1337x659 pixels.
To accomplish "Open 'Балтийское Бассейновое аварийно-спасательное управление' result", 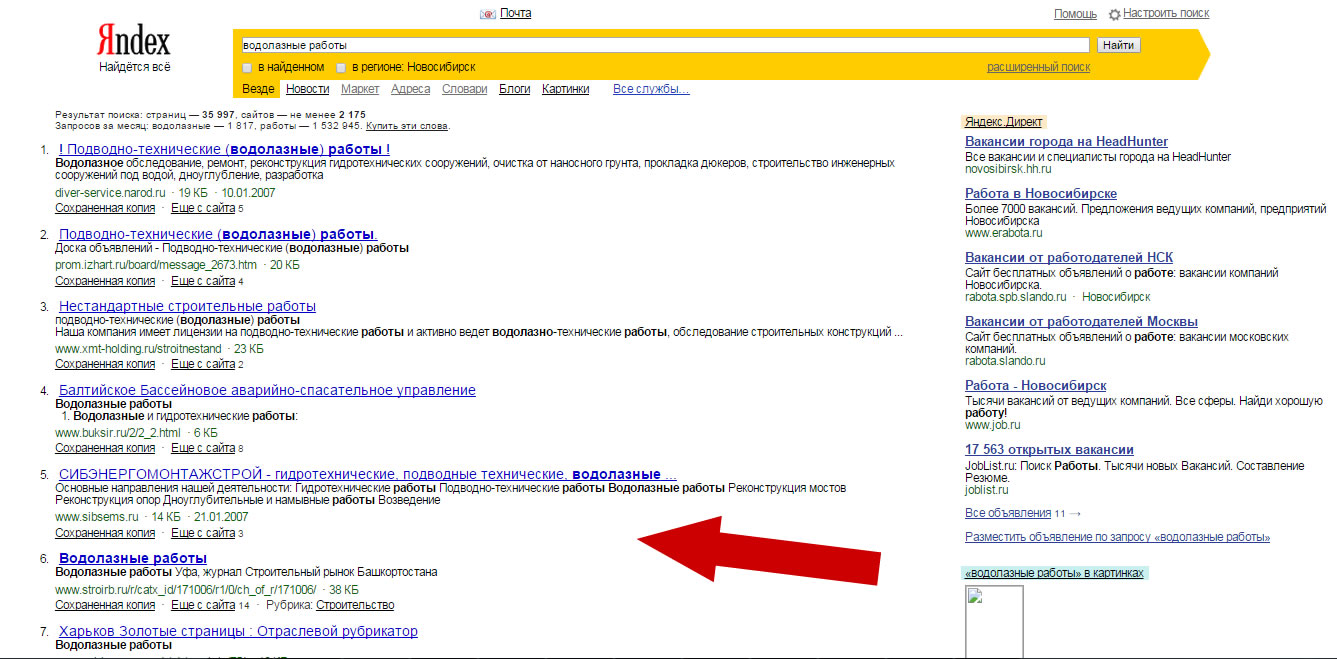I will pos(267,390).
